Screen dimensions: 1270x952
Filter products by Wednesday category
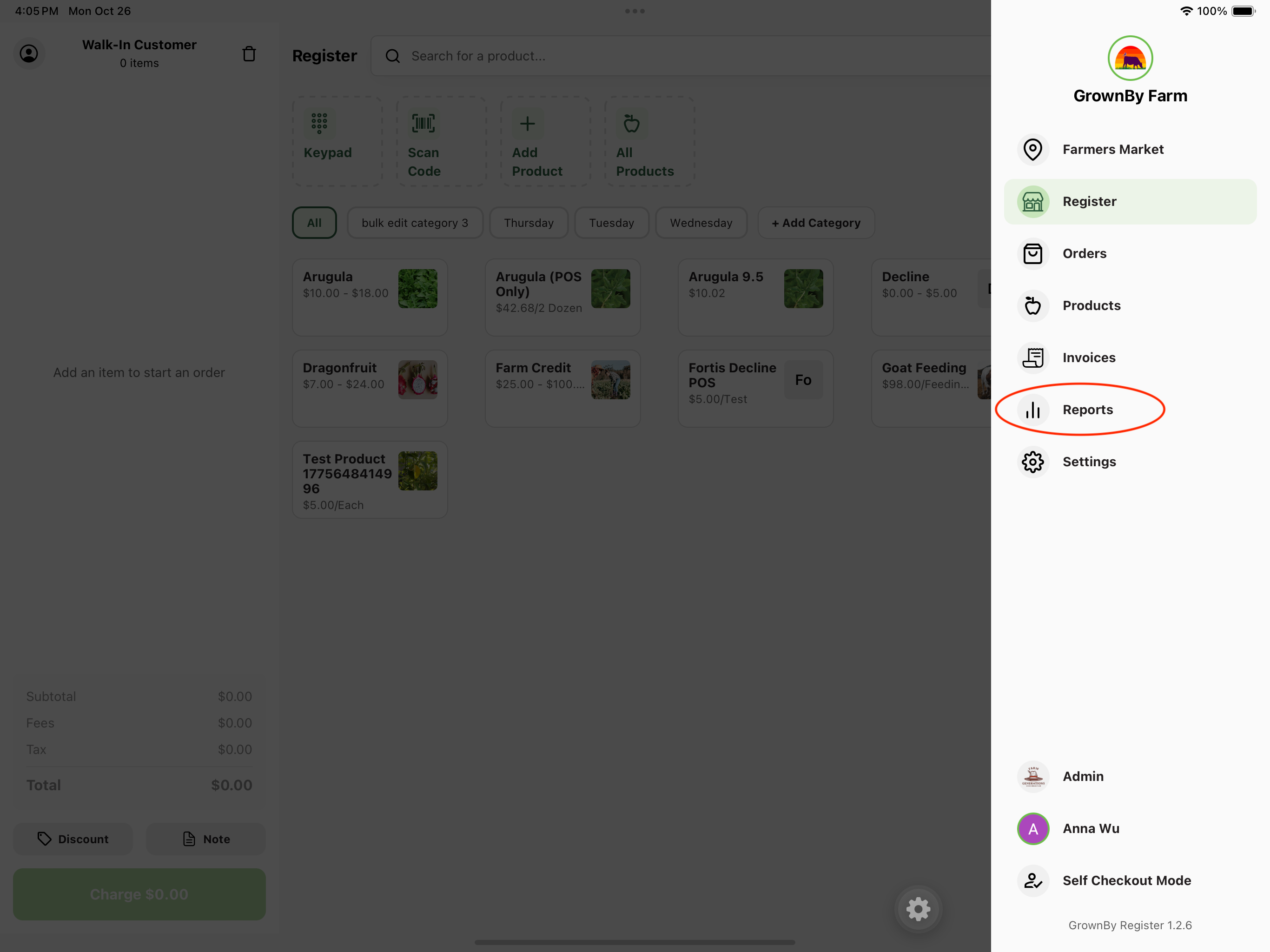click(701, 223)
